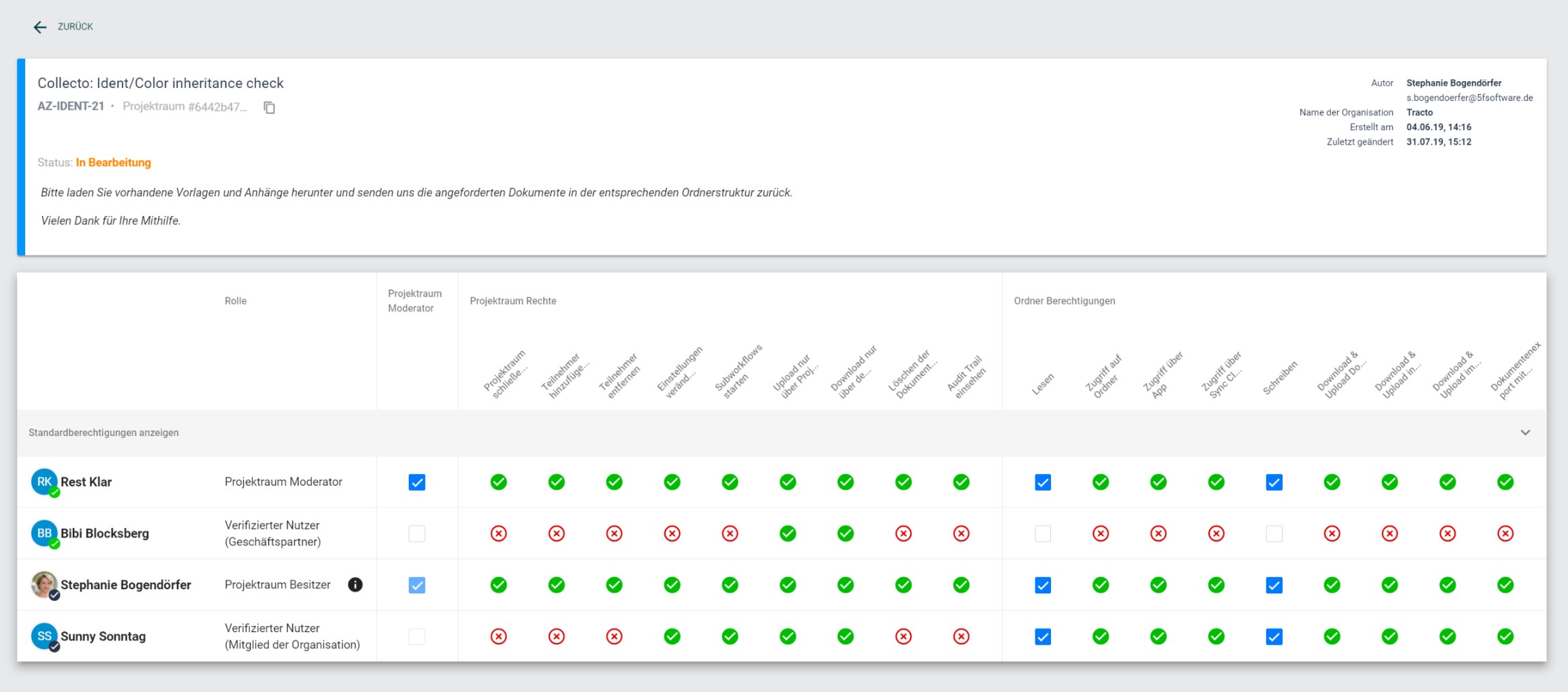Click Bibi Blocksberg's red Audit Trail icon
Image resolution: width=1568 pixels, height=692 pixels.
[961, 533]
